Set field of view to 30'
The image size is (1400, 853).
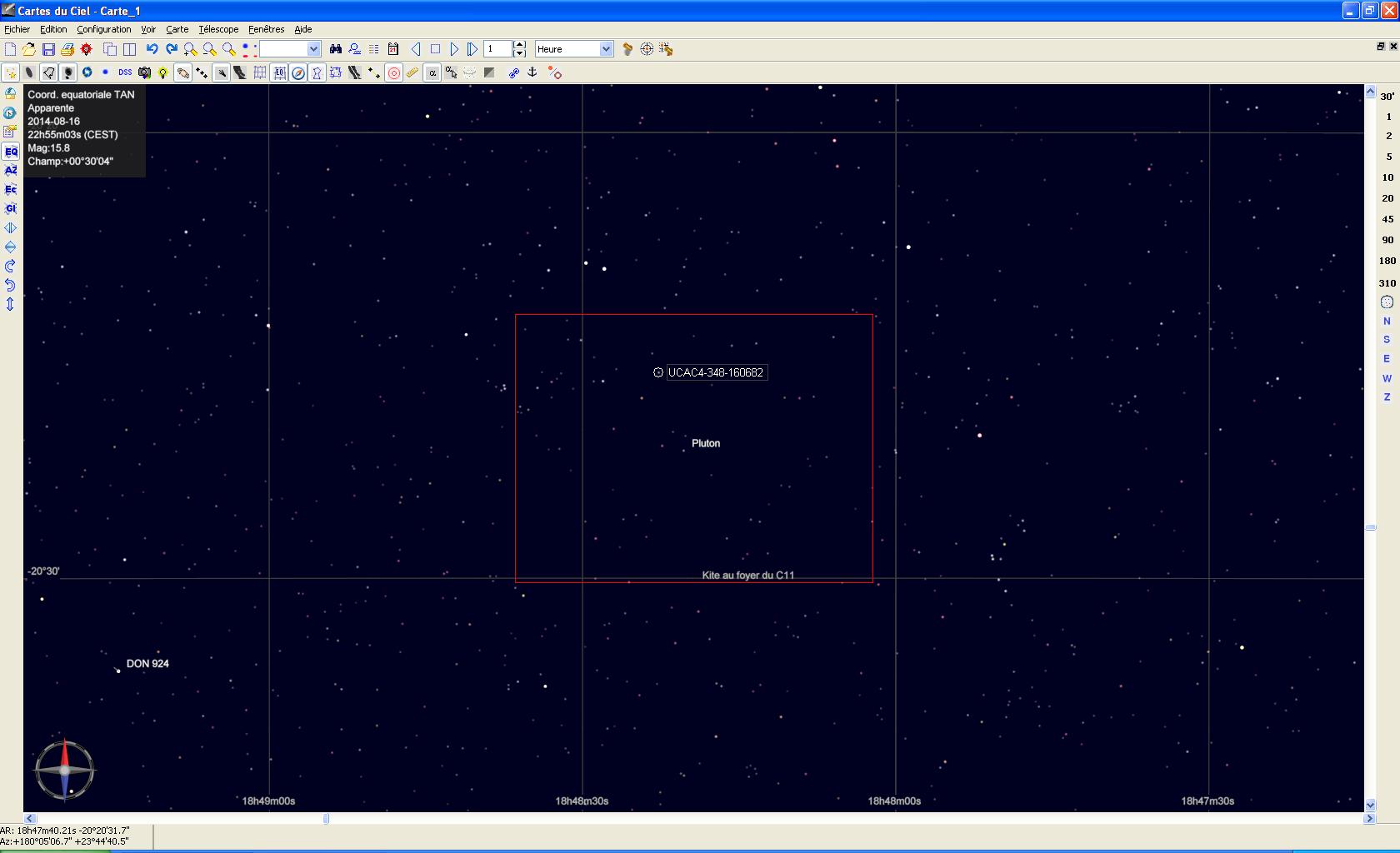pyautogui.click(x=1387, y=97)
